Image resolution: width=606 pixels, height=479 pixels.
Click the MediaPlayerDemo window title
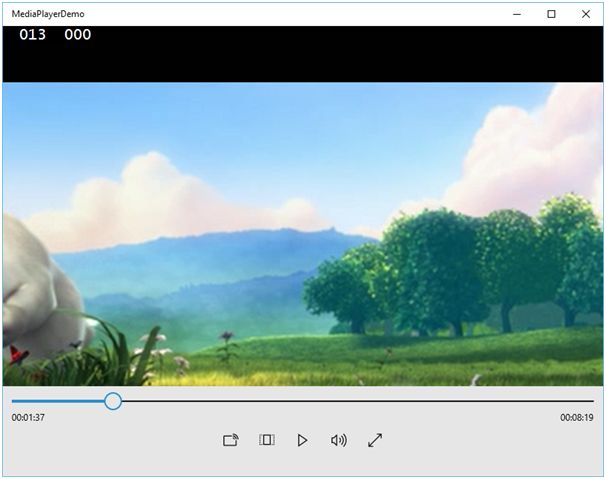pyautogui.click(x=48, y=14)
